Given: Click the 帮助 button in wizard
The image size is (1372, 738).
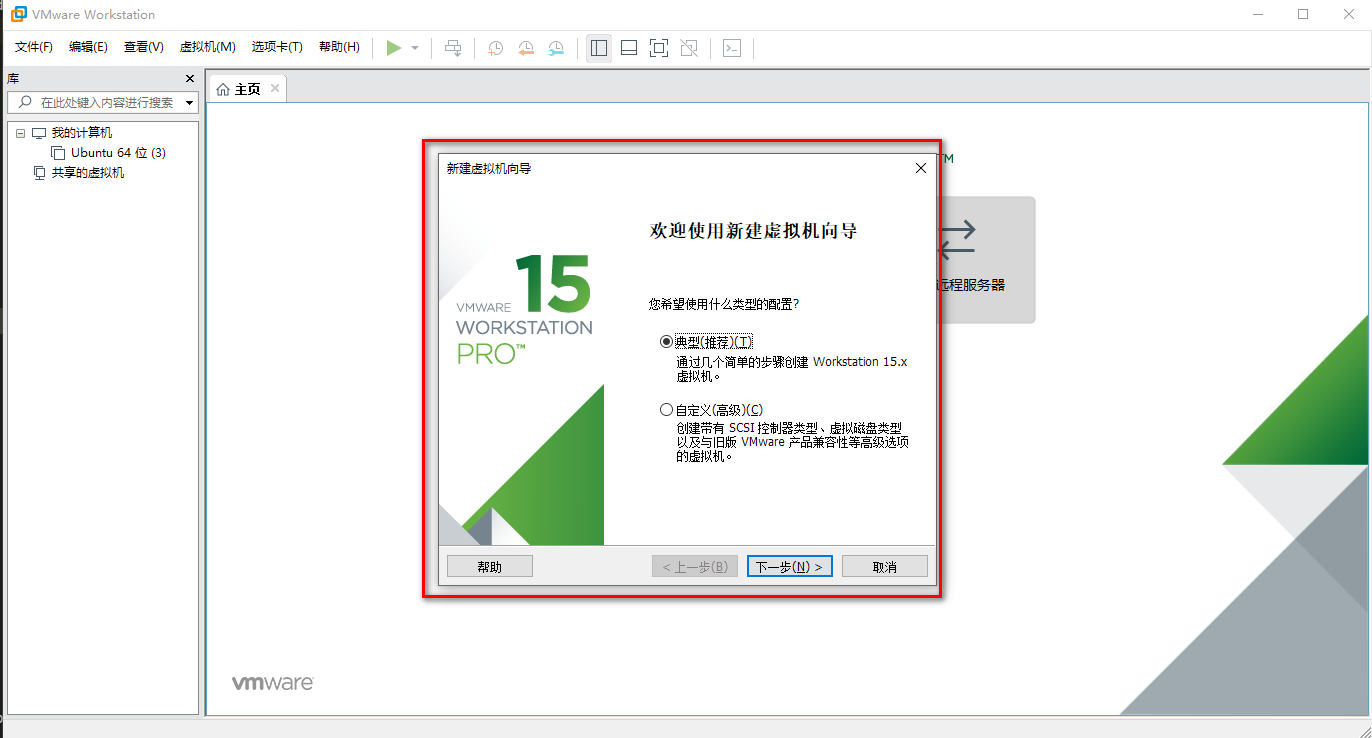Looking at the screenshot, I should [490, 567].
